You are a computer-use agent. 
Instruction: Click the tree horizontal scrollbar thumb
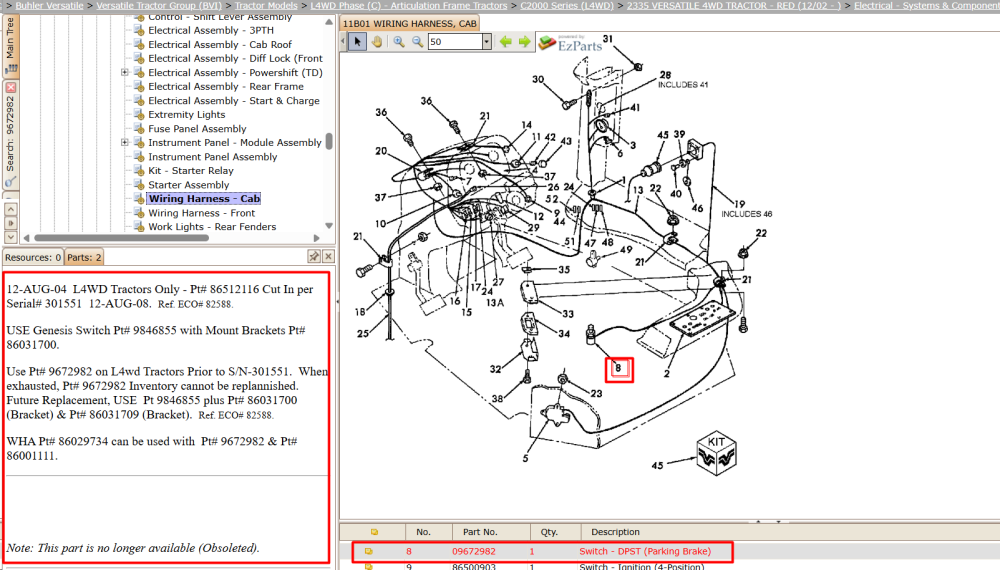point(121,238)
